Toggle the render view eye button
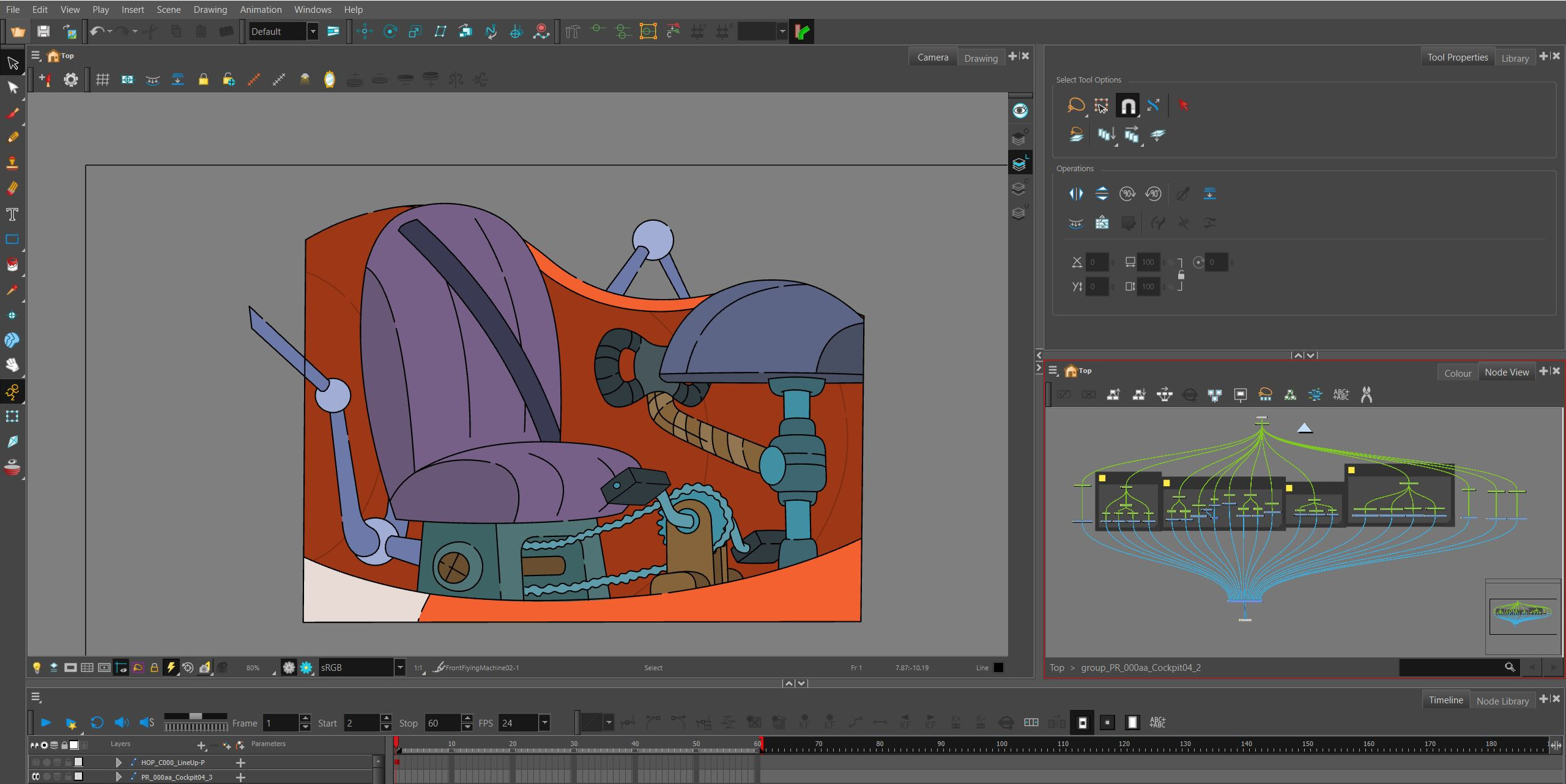This screenshot has height=784, width=1566. (1020, 111)
